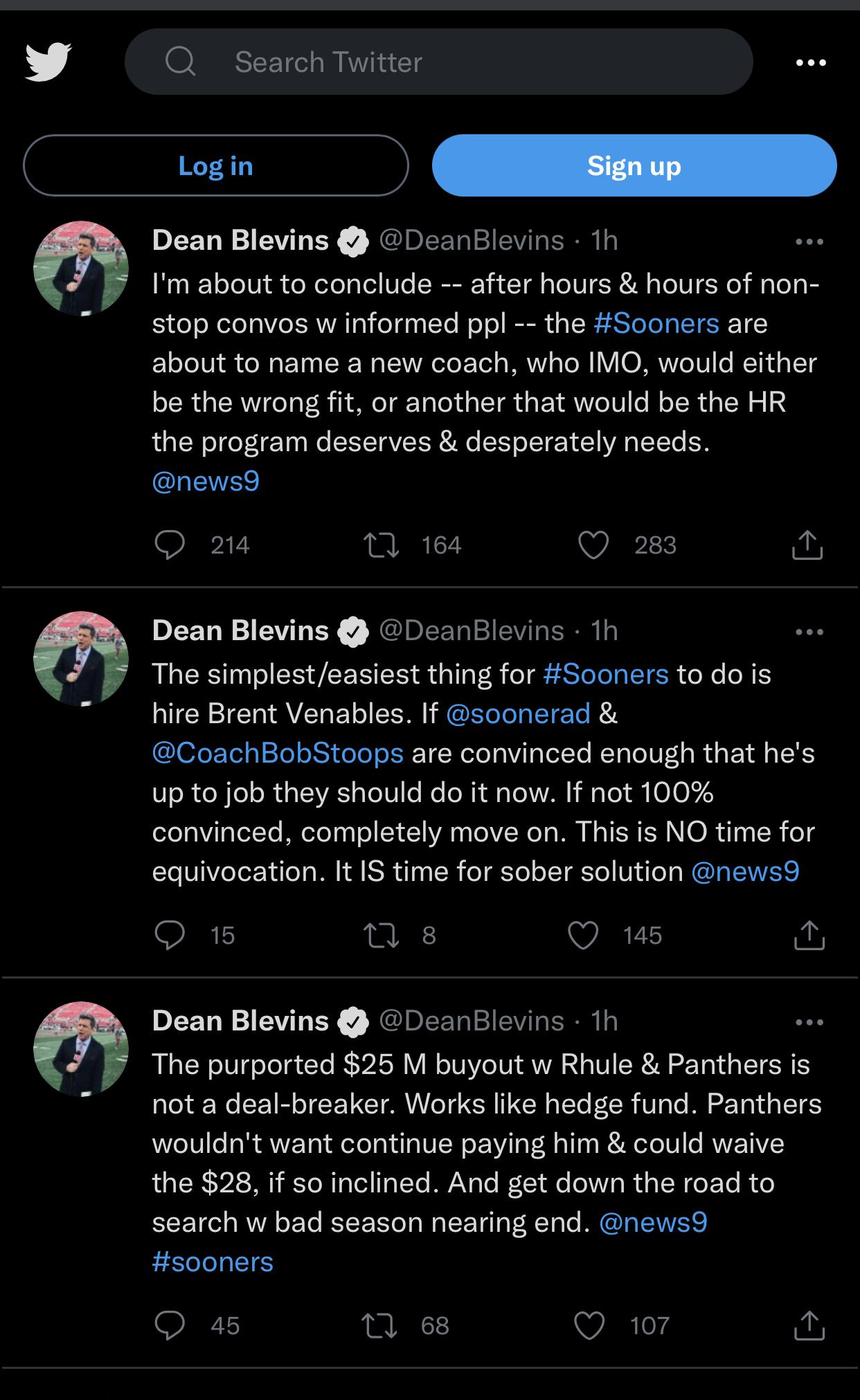Open reply on the first tweet with 214 replies
This screenshot has width=860, height=1400.
coord(170,545)
